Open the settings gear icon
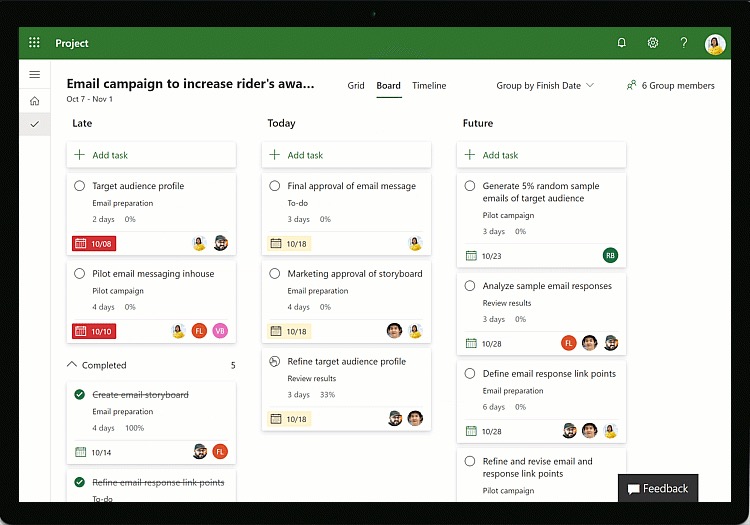 [x=653, y=43]
